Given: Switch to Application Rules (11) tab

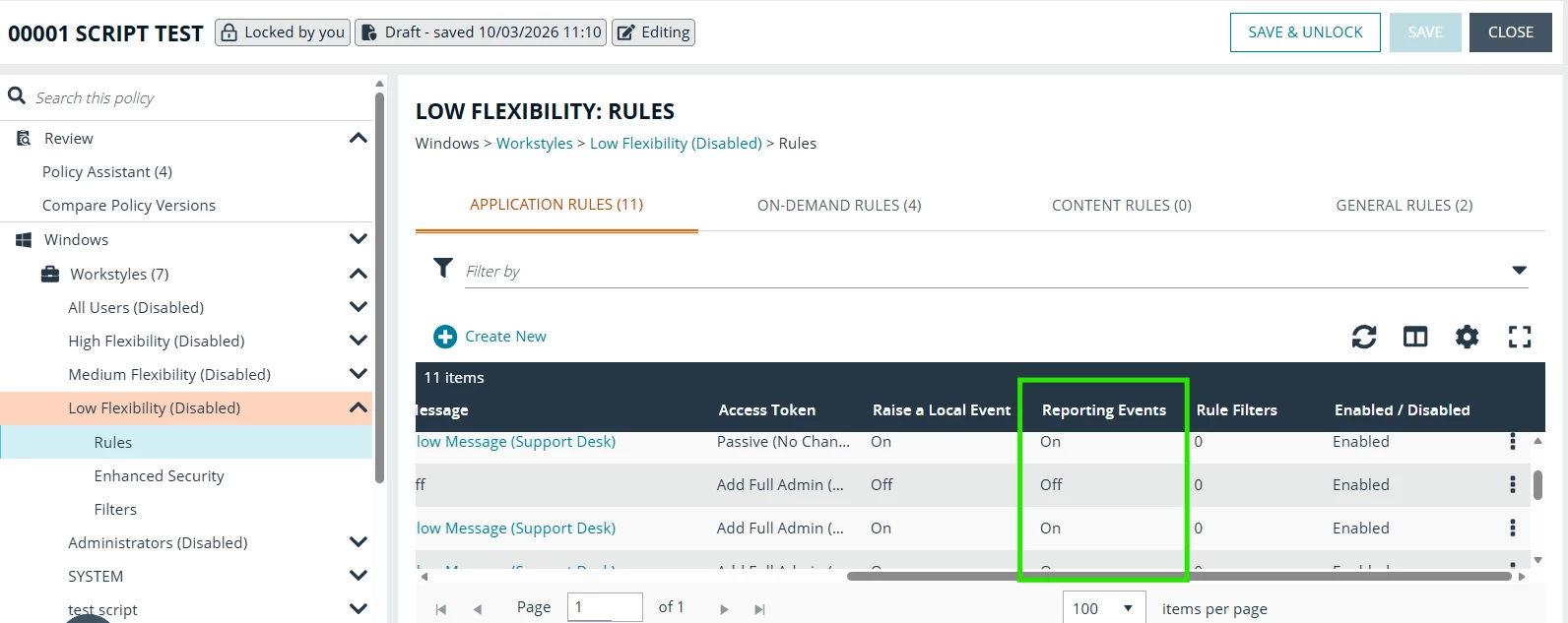Looking at the screenshot, I should (x=556, y=205).
